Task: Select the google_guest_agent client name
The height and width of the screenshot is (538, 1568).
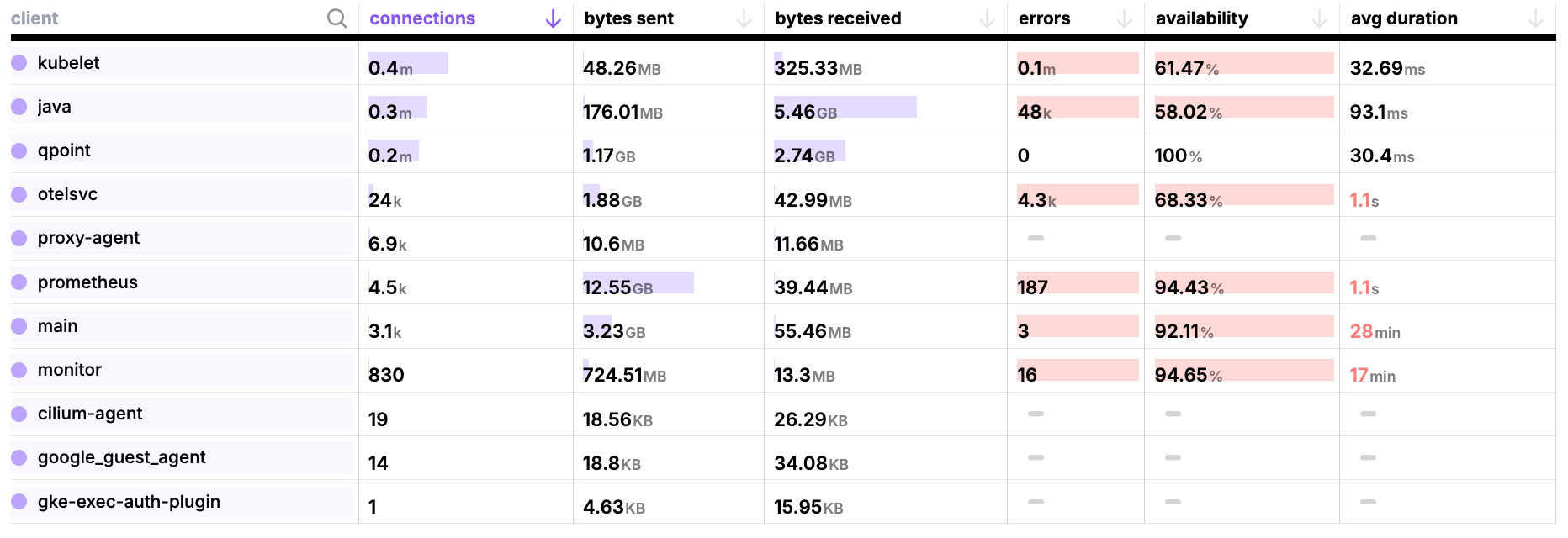Action: point(121,457)
